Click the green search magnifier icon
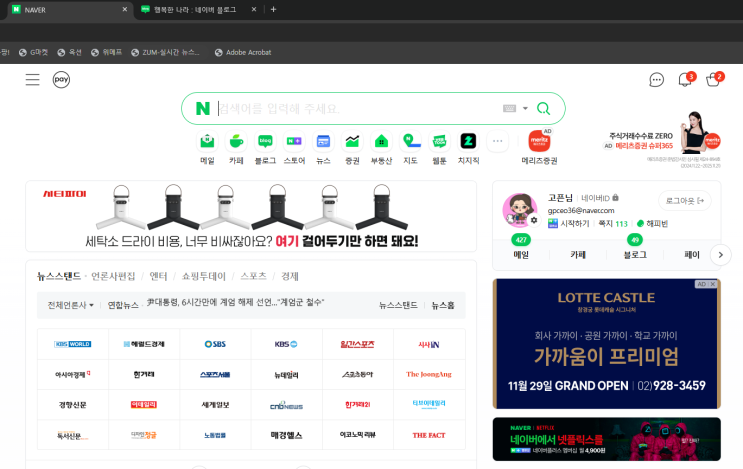743x469 pixels. pyautogui.click(x=544, y=108)
